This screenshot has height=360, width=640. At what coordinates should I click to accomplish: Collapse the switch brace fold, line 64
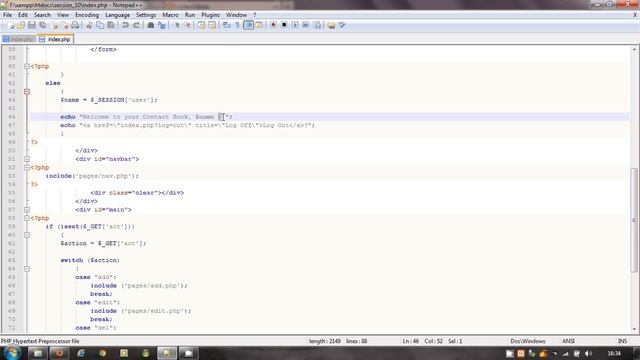(x=27, y=269)
